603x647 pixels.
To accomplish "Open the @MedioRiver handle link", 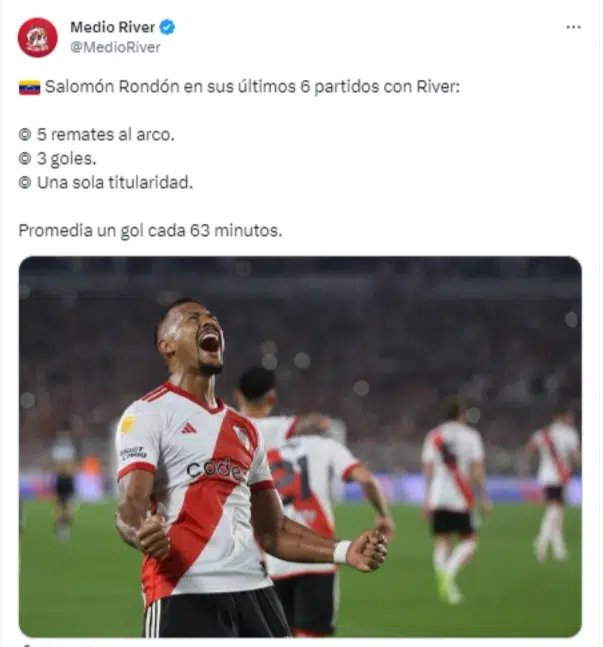I will pos(115,47).
